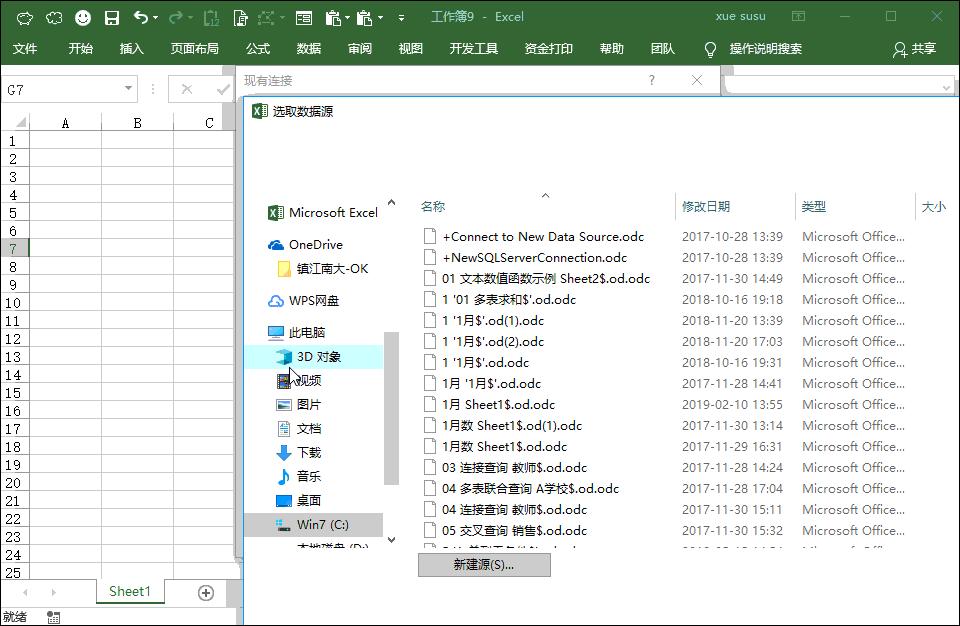
Task: Click the form icon in the quick access toolbar
Action: pyautogui.click(x=304, y=18)
